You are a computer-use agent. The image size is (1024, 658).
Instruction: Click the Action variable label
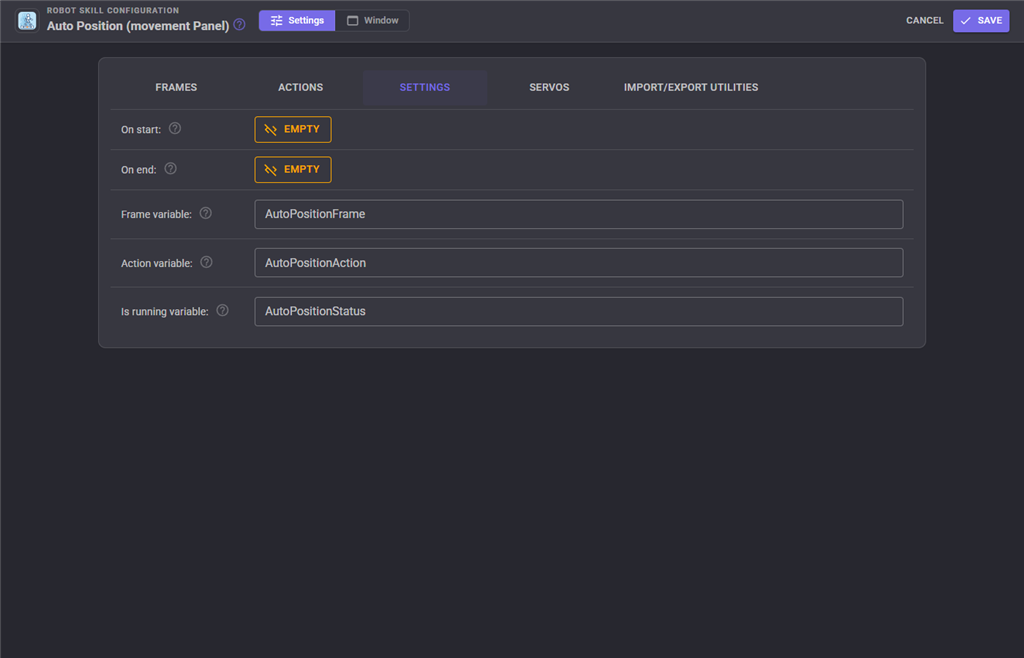pyautogui.click(x=157, y=263)
